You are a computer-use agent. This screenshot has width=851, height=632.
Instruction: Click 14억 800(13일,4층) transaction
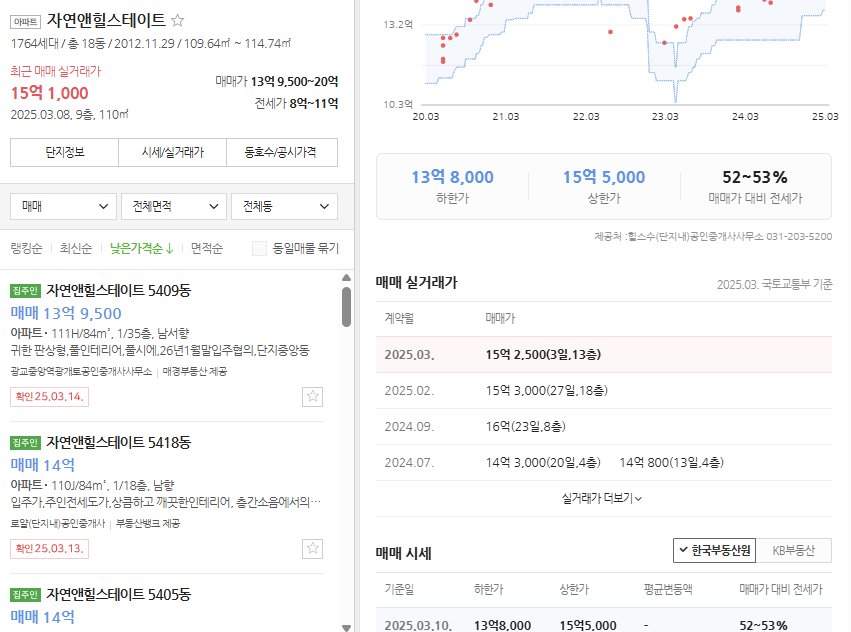(671, 463)
